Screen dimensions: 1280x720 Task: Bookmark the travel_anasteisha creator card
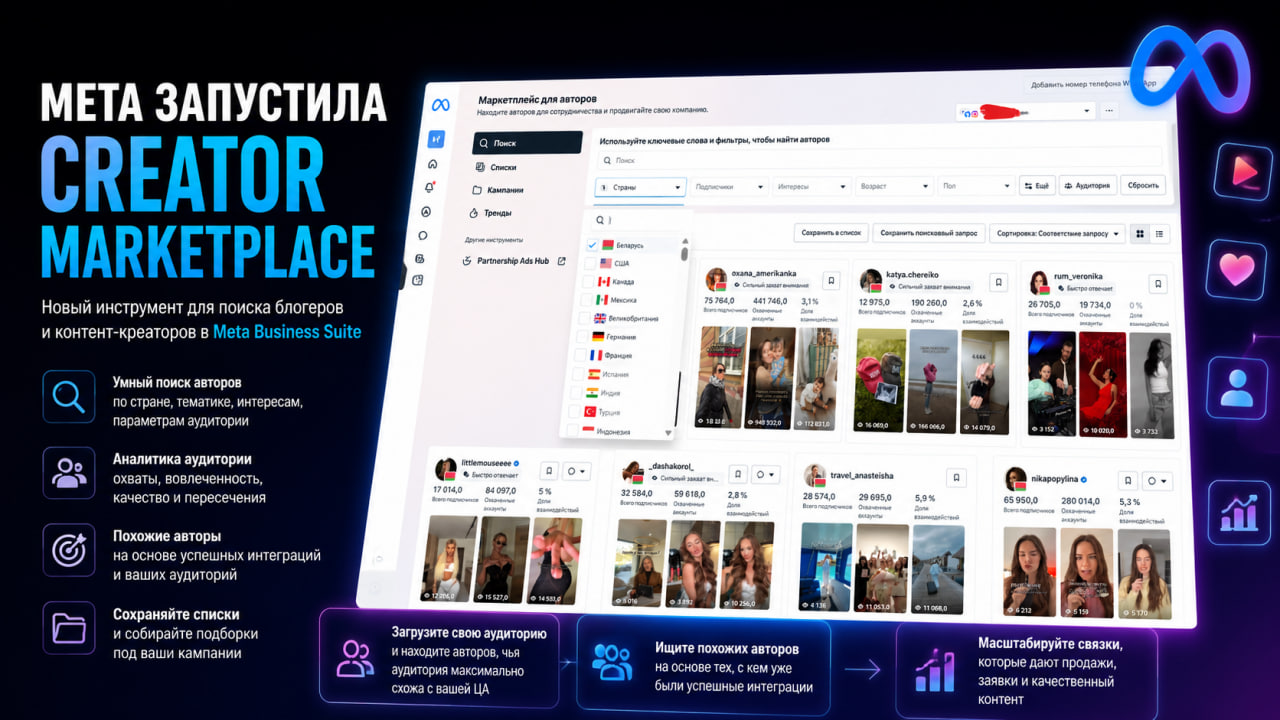(x=956, y=478)
